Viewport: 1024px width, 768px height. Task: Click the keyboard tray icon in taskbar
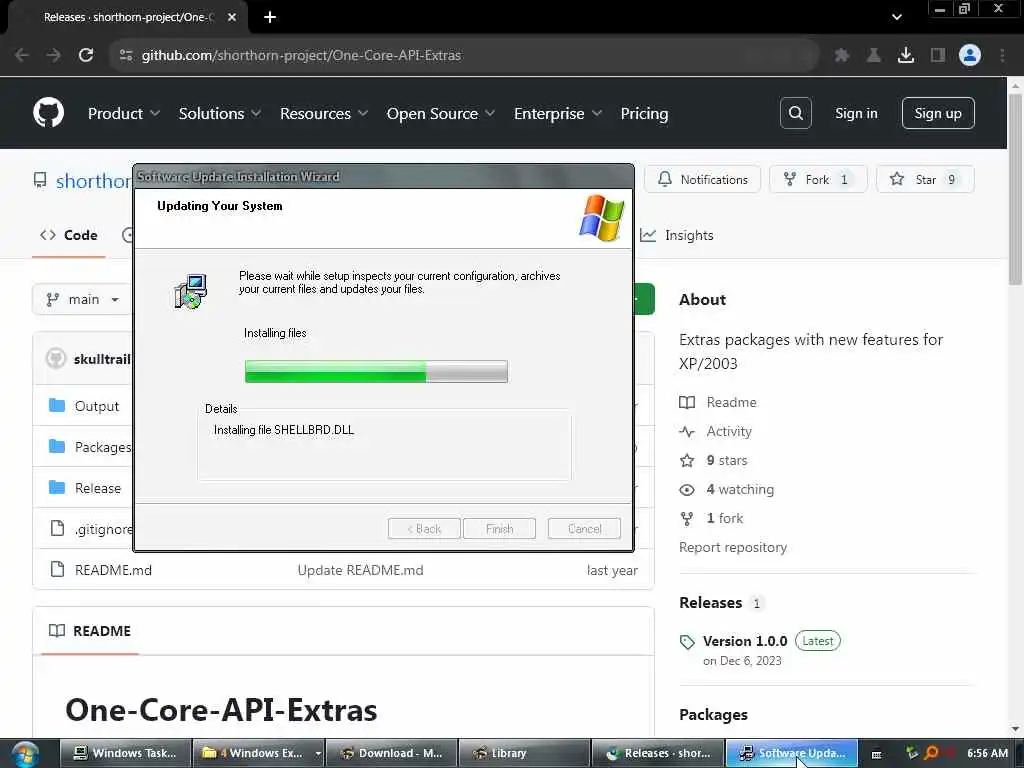(x=876, y=754)
